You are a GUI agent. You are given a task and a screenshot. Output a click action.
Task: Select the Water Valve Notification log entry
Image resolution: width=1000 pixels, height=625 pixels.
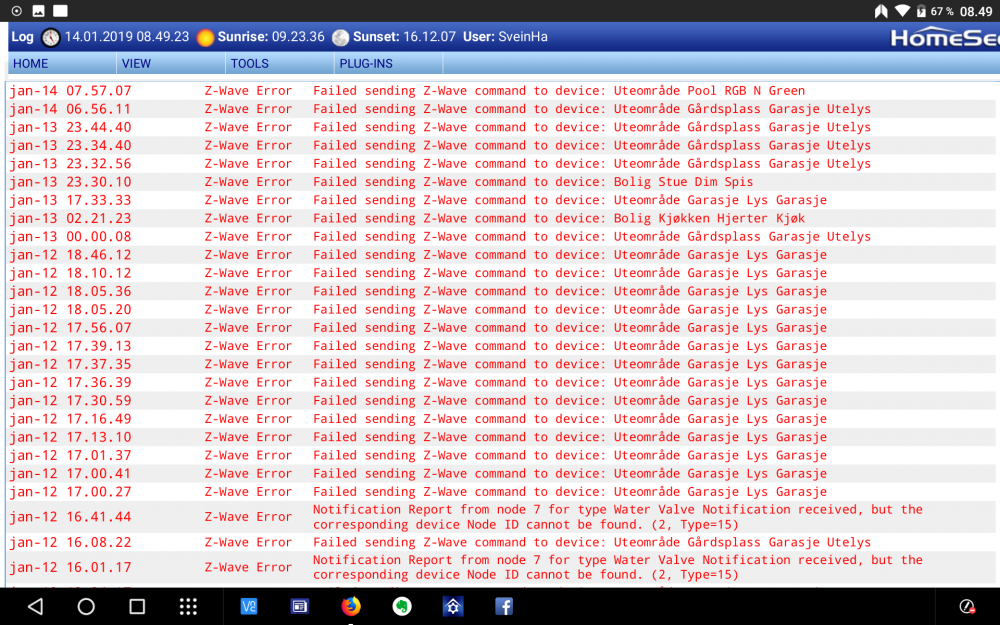tap(620, 516)
